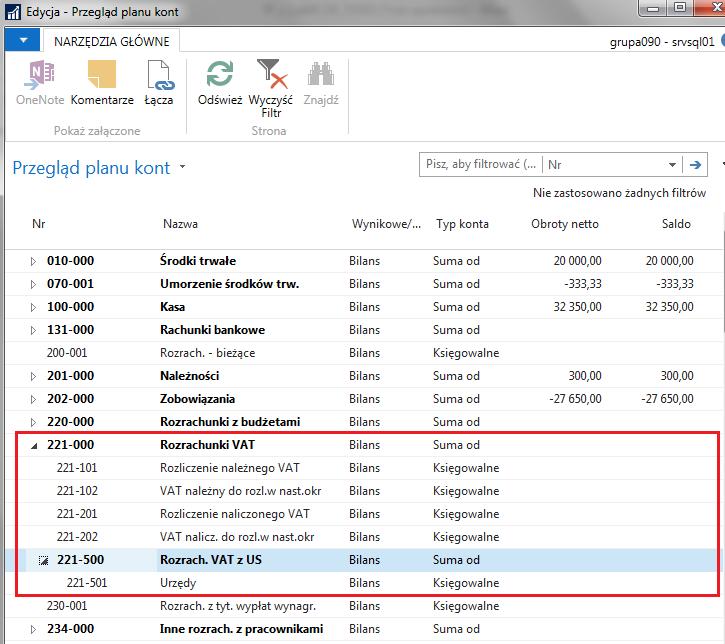Click the Typ konta column header

point(462,224)
